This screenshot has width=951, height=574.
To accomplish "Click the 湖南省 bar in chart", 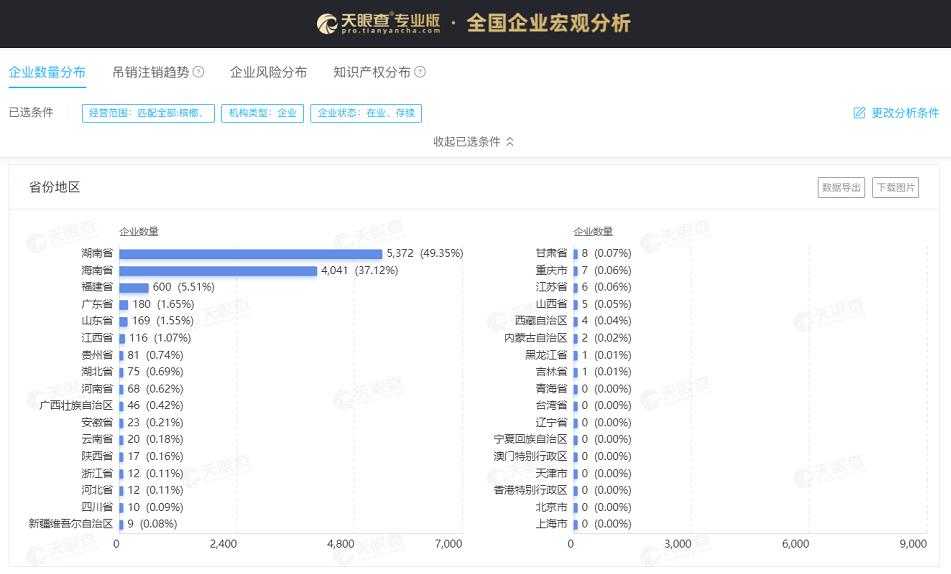I will (250, 254).
